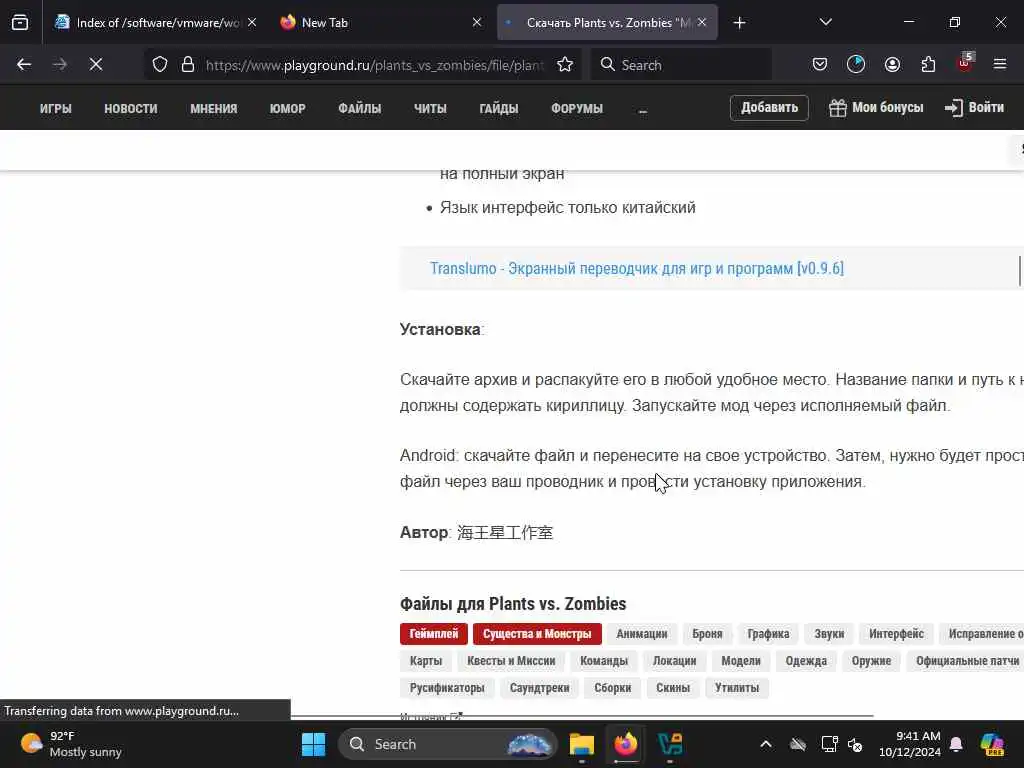
Task: Filter files by Квесты и Миссии tag
Action: click(511, 661)
